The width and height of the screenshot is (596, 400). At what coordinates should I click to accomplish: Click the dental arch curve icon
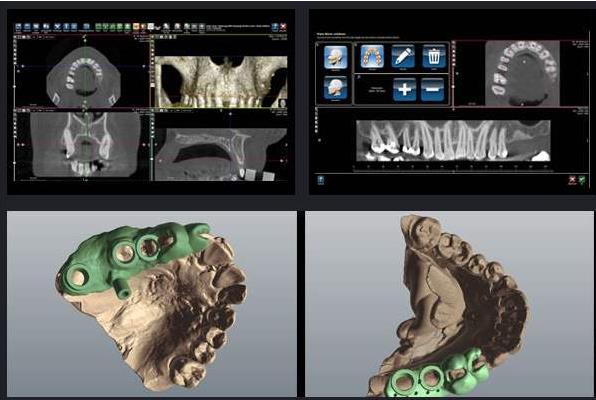coord(372,57)
